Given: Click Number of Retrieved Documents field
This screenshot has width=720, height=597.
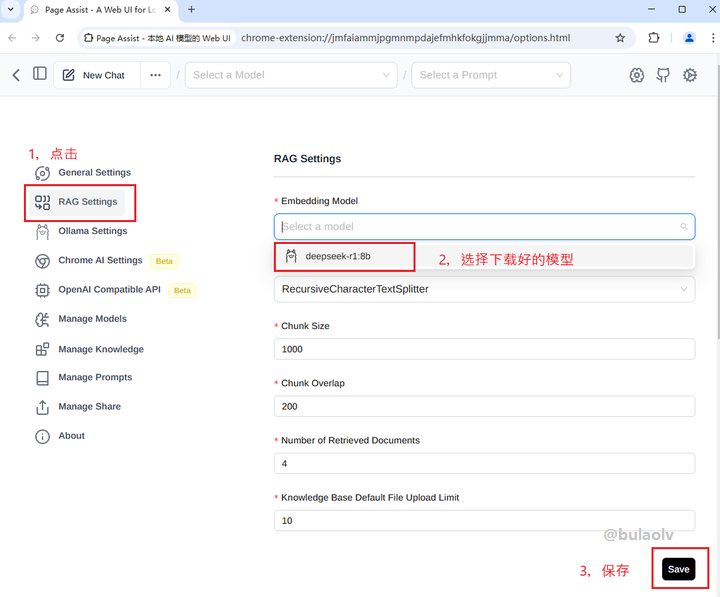Looking at the screenshot, I should [484, 463].
